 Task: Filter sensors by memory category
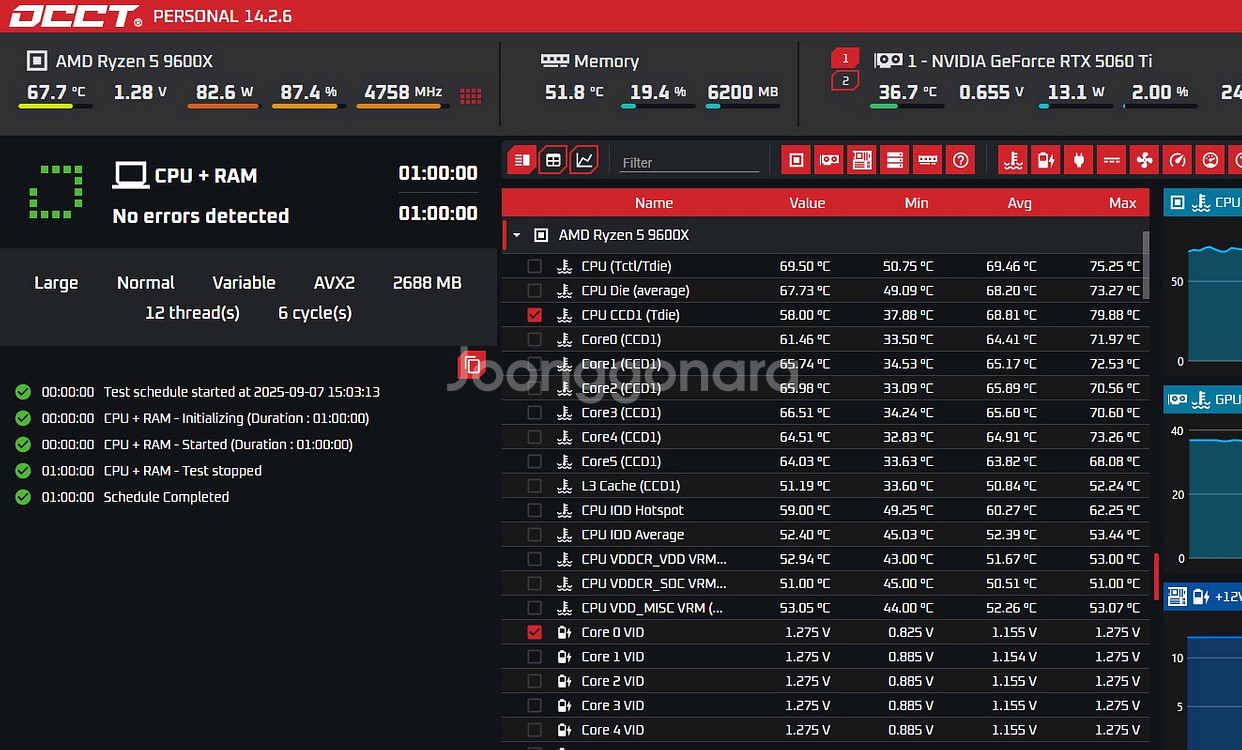tap(928, 160)
